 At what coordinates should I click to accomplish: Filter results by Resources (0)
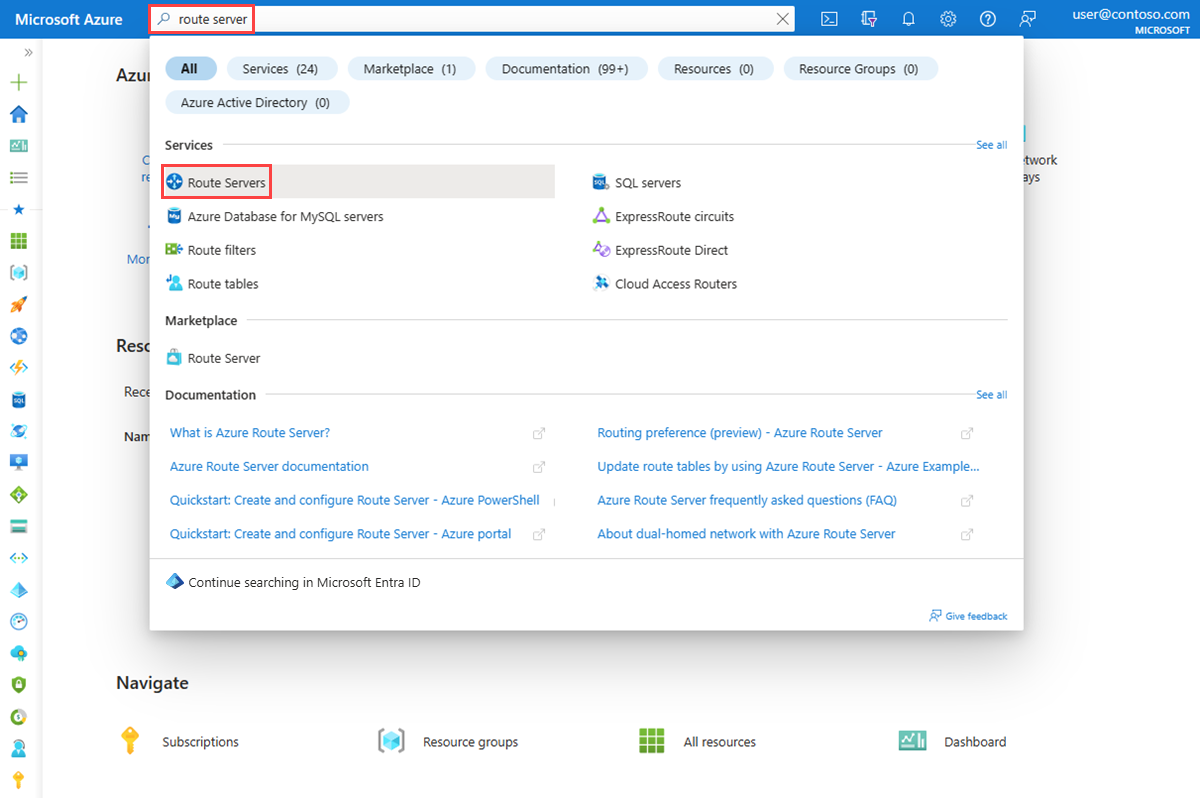coord(714,69)
